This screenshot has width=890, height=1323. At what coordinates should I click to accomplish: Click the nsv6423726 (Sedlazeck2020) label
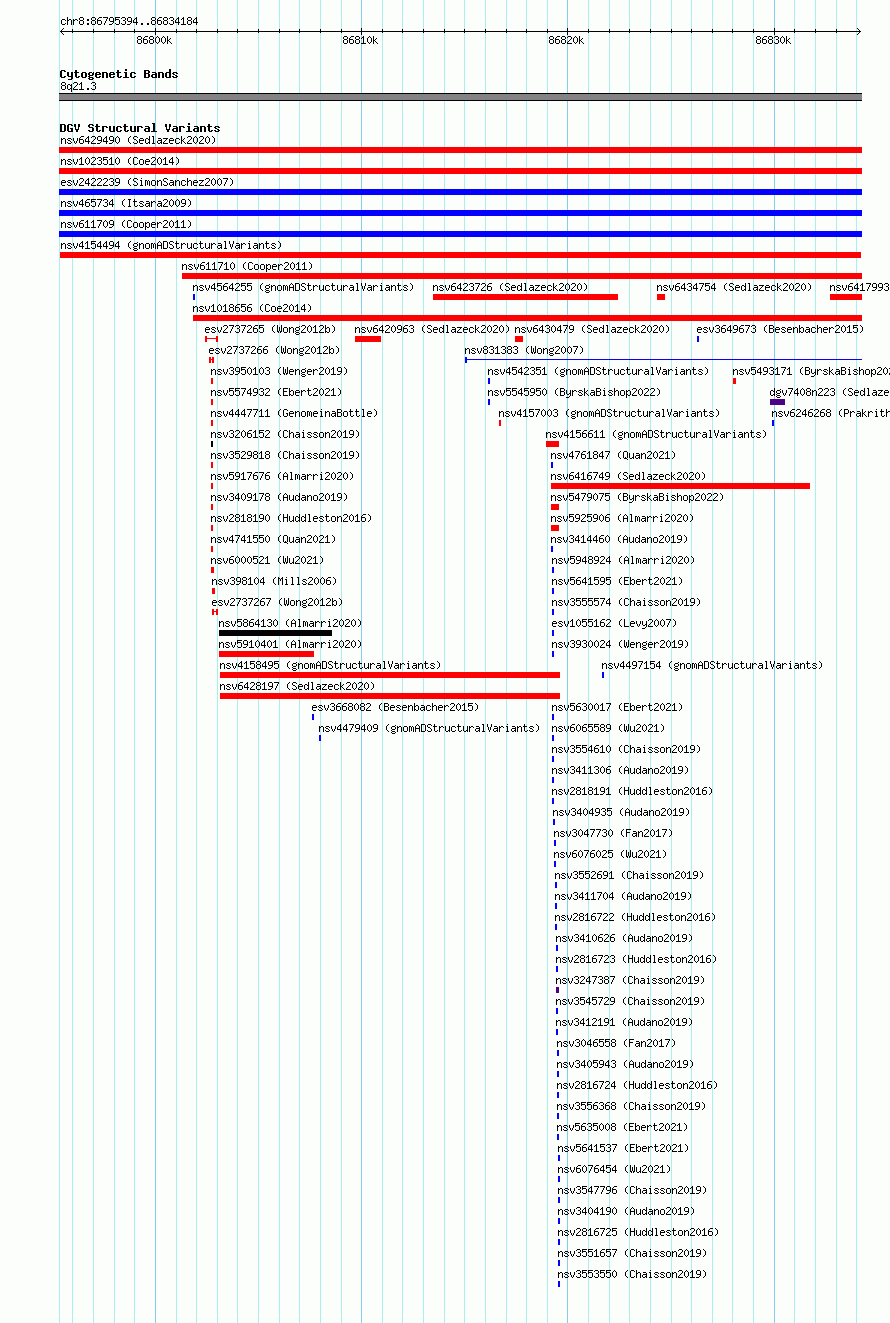point(510,288)
